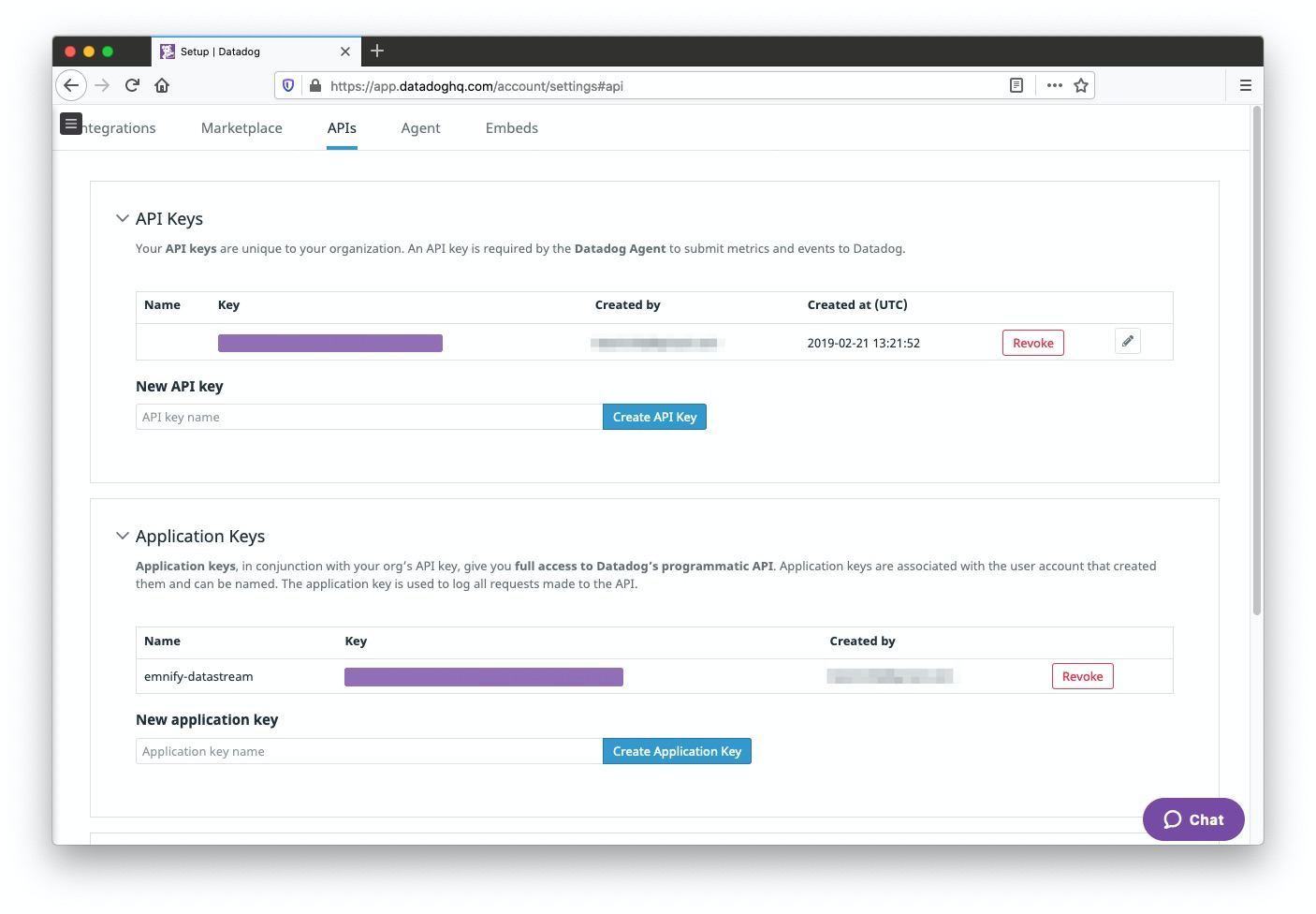
Task: Reload the current page
Action: [x=132, y=85]
